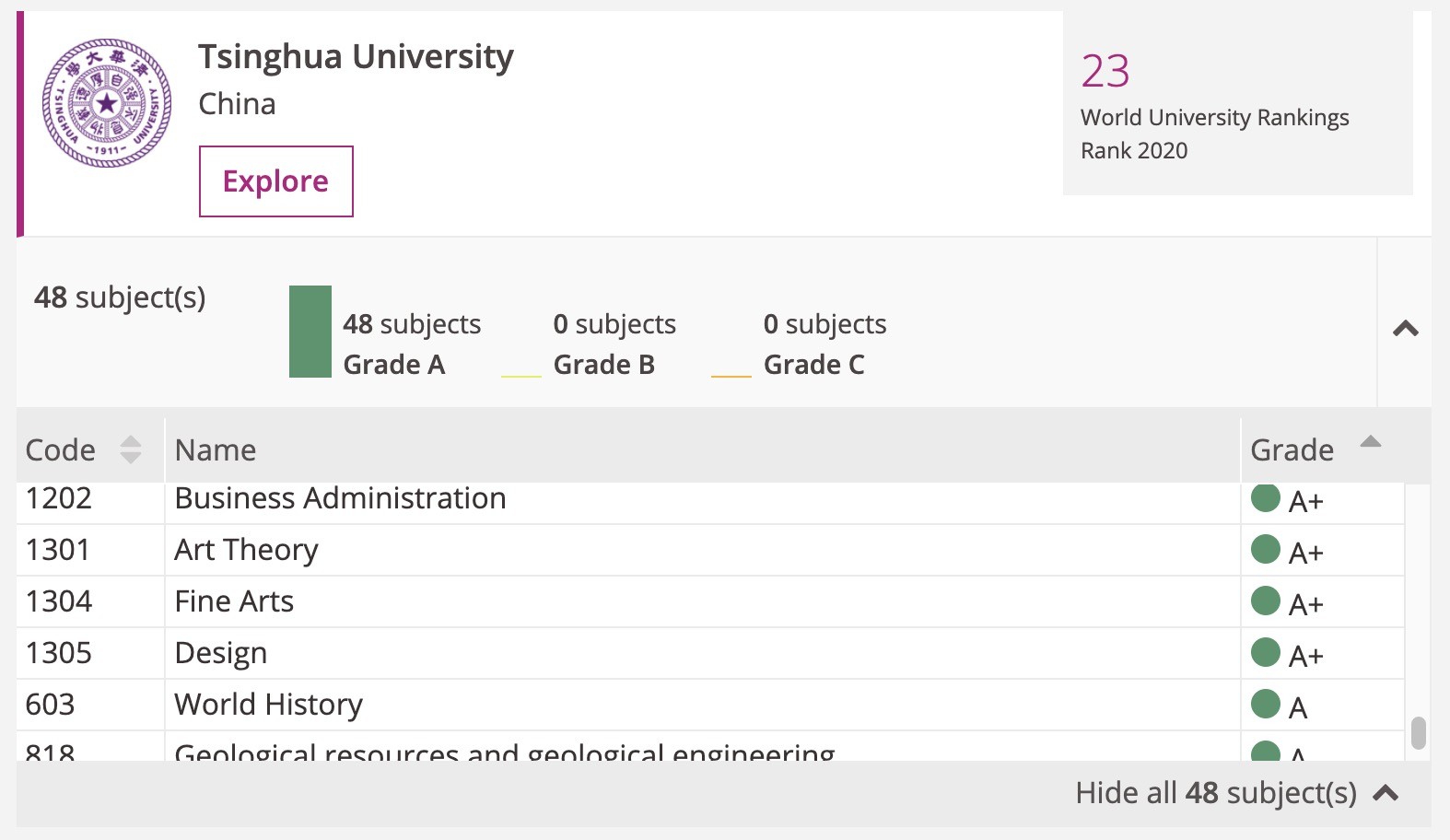Viewport: 1450px width, 840px height.
Task: Click the Name column header
Action: click(216, 450)
